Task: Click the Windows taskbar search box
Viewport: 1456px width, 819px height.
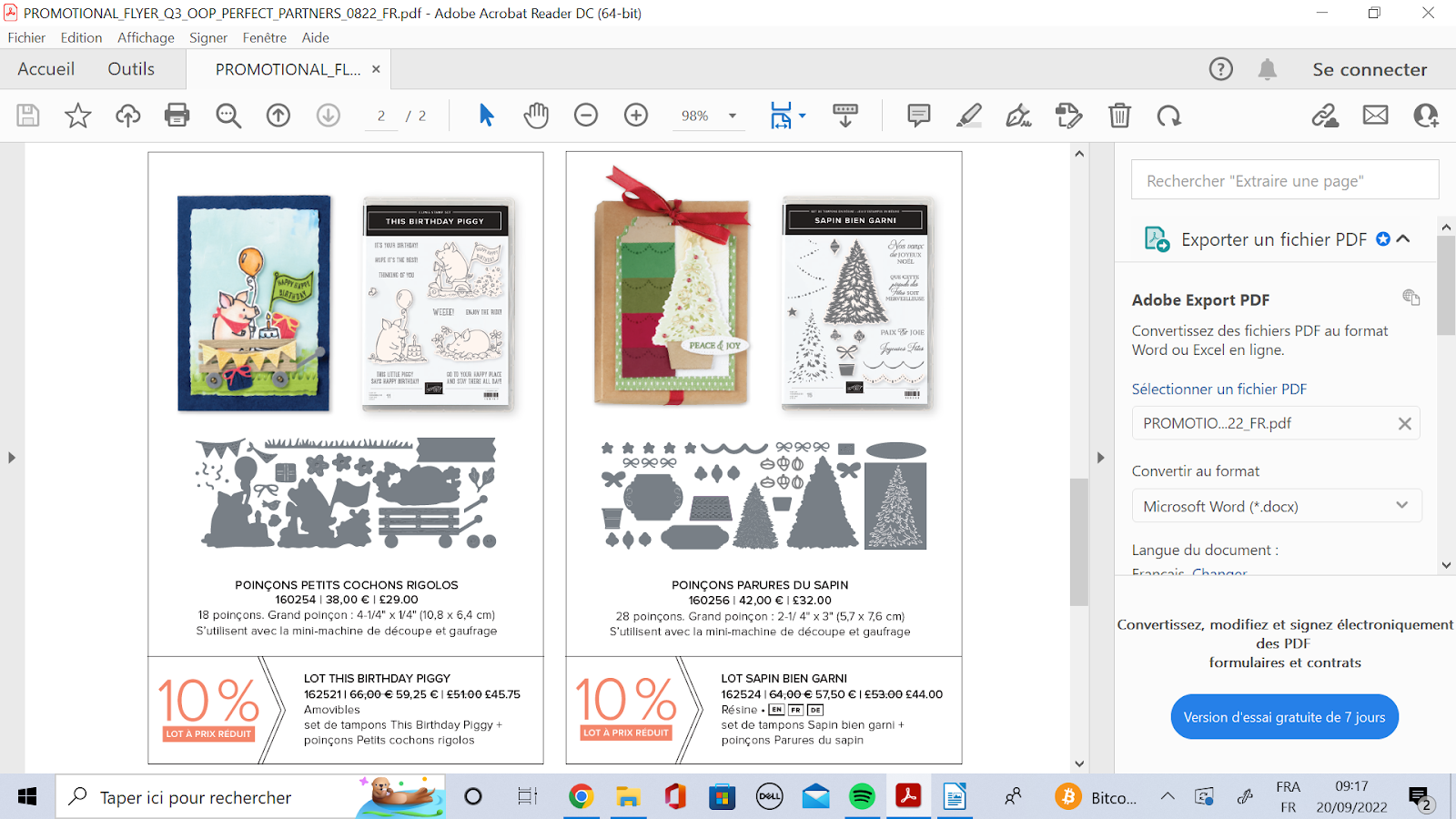Action: tap(250, 797)
